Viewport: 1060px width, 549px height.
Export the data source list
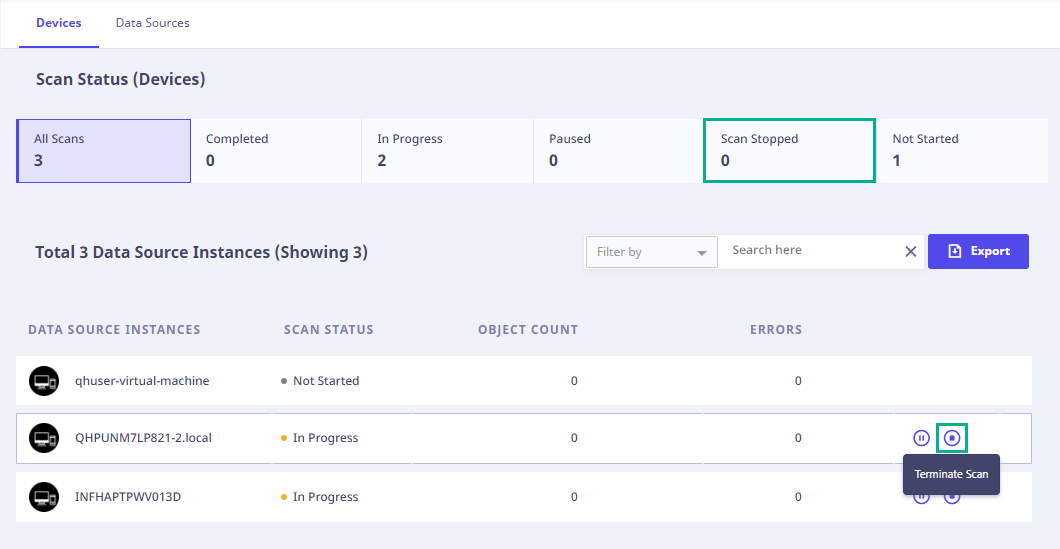(978, 252)
